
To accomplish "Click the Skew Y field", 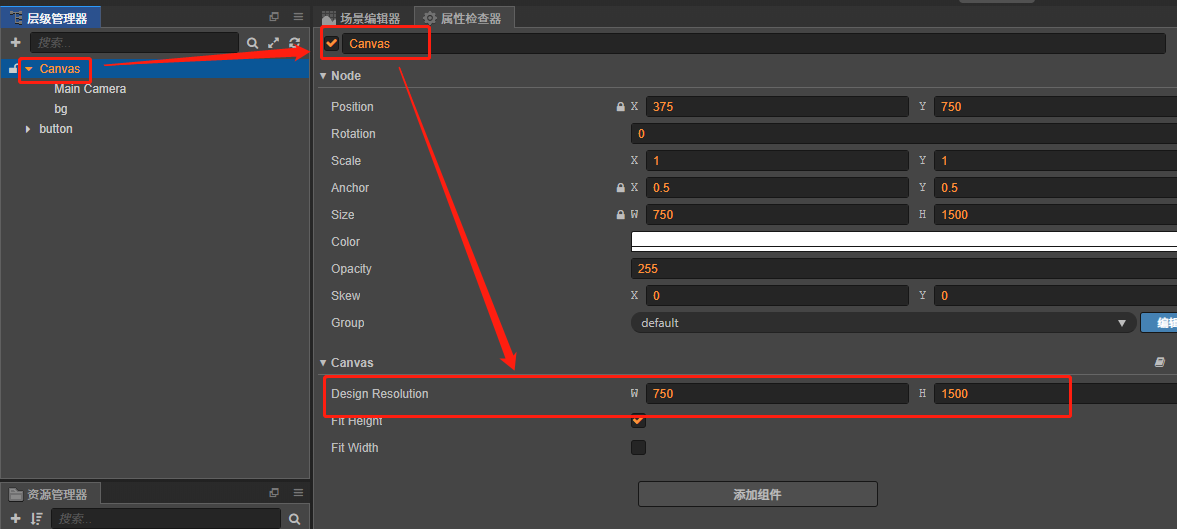I will (1055, 296).
